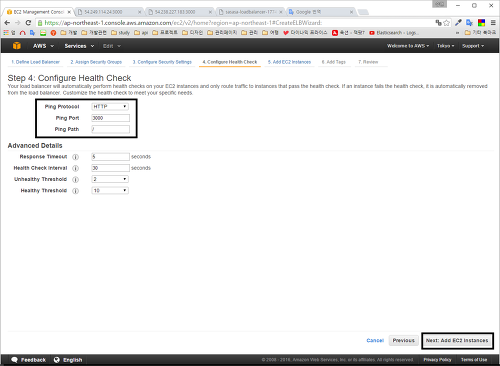Show info for Unhealthy Threshold
500x366 pixels.
click(76, 180)
